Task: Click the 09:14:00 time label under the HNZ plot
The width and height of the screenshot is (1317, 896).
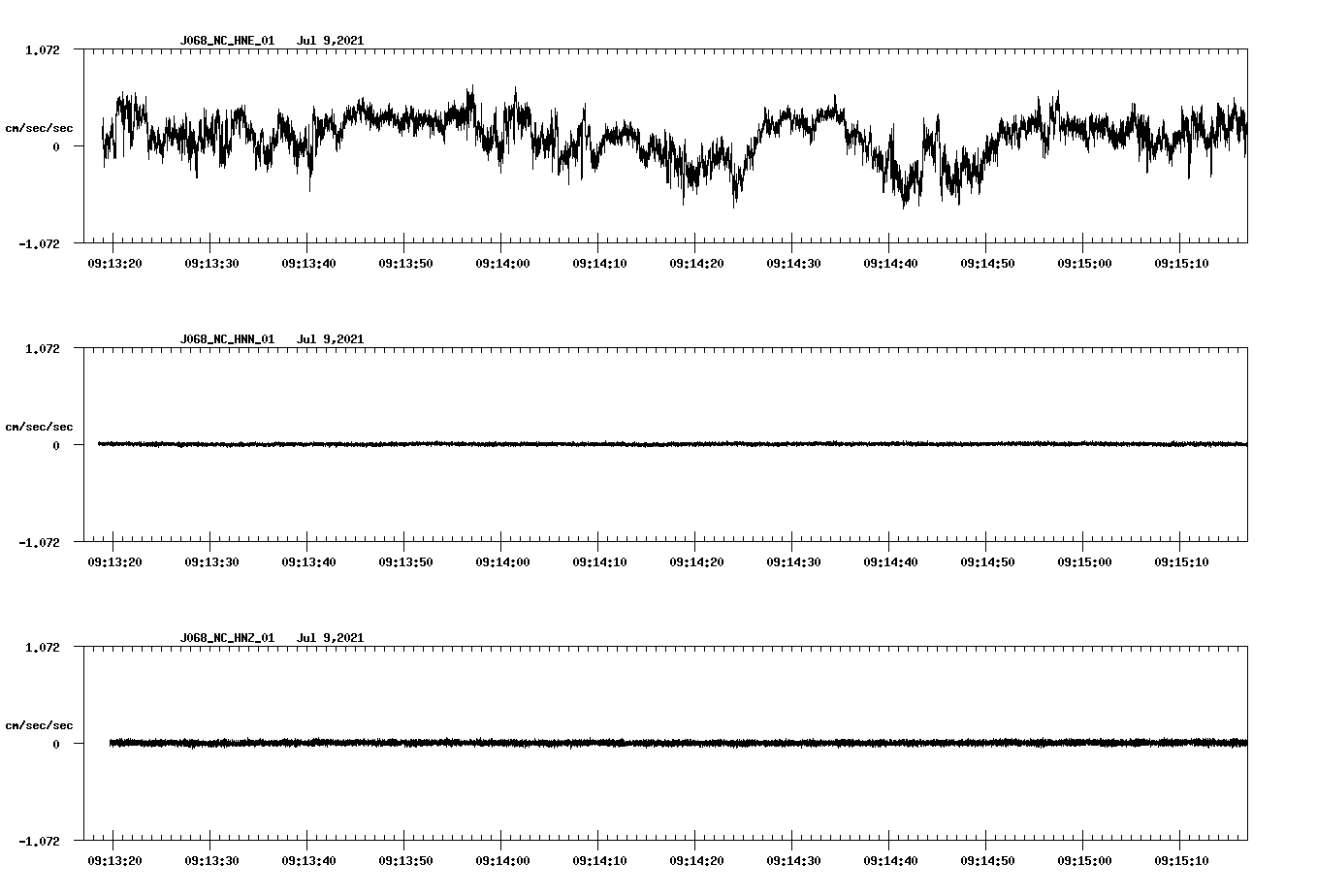Action: pos(502,860)
